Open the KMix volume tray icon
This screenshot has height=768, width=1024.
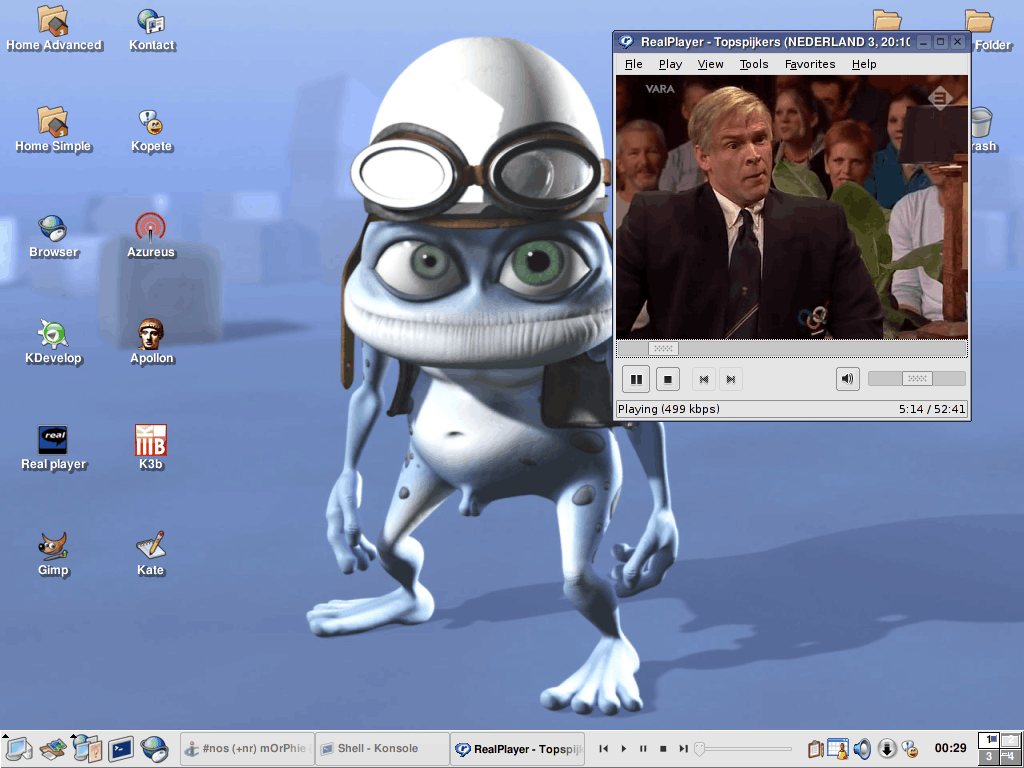pos(862,748)
